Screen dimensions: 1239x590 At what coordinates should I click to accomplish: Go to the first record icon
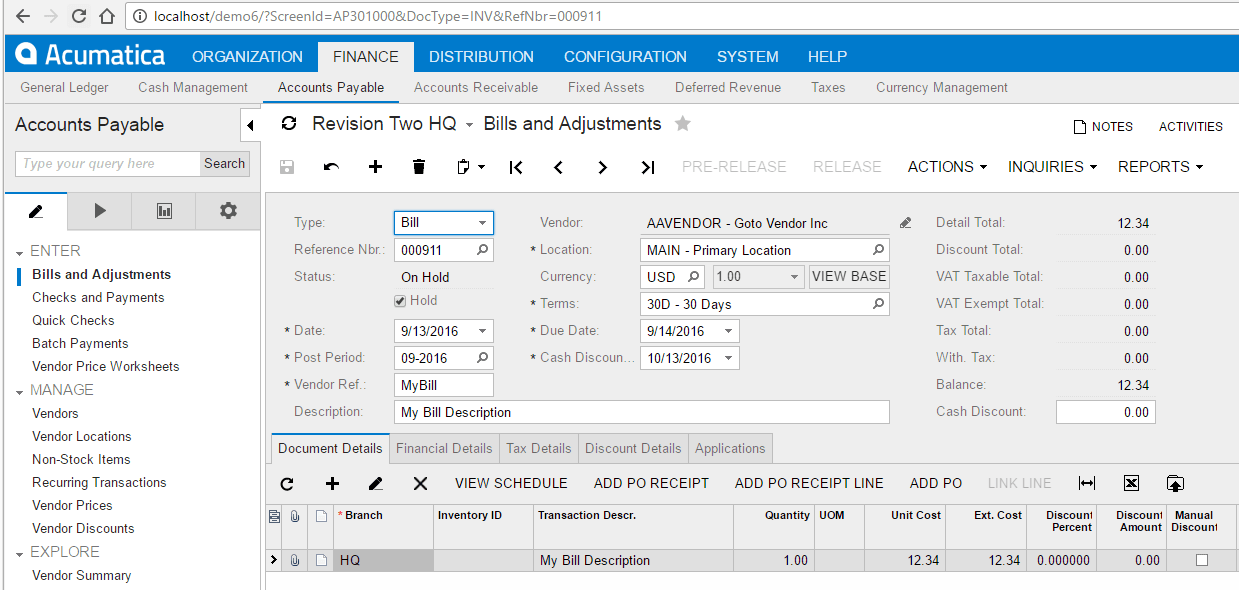point(516,167)
